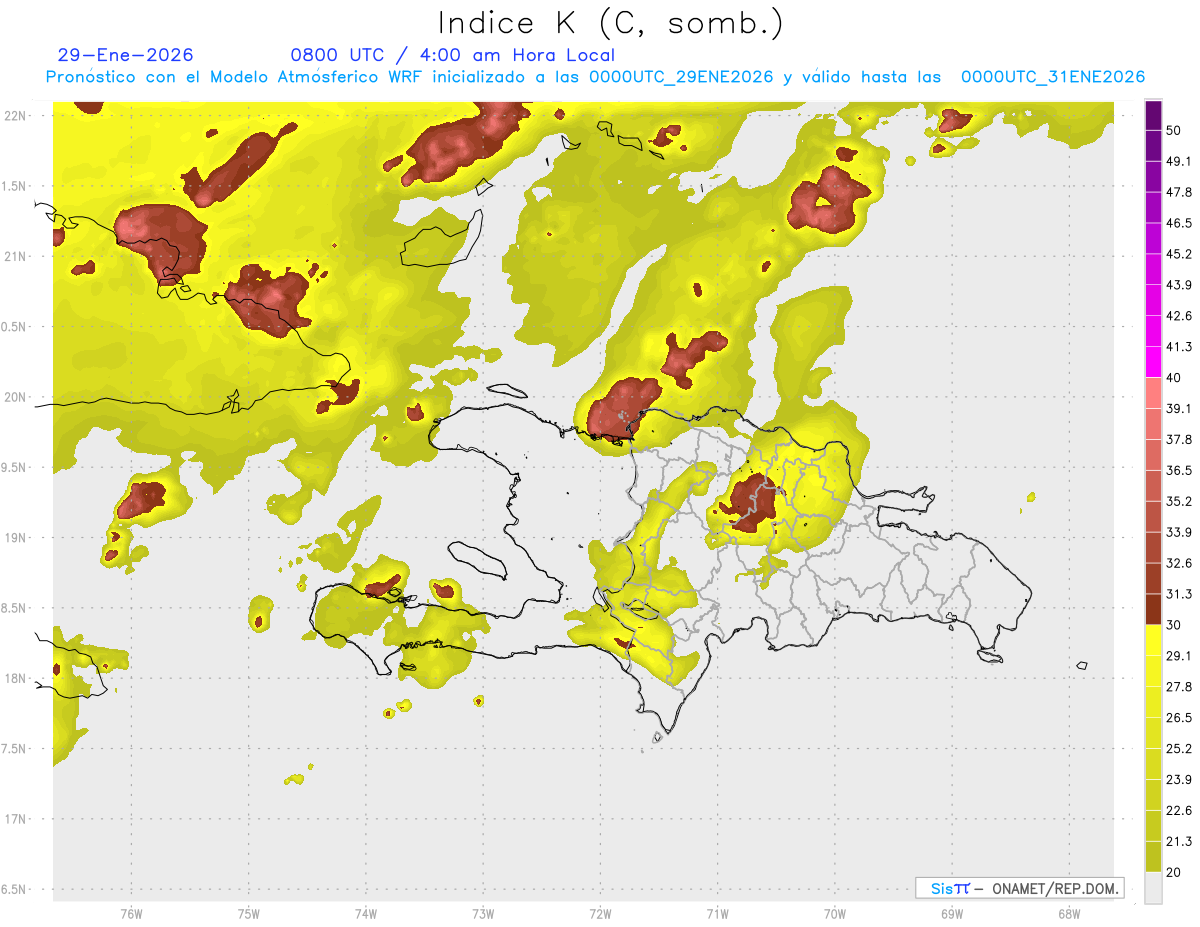
Task: Select the legend value "39.1"
Action: tap(1180, 409)
